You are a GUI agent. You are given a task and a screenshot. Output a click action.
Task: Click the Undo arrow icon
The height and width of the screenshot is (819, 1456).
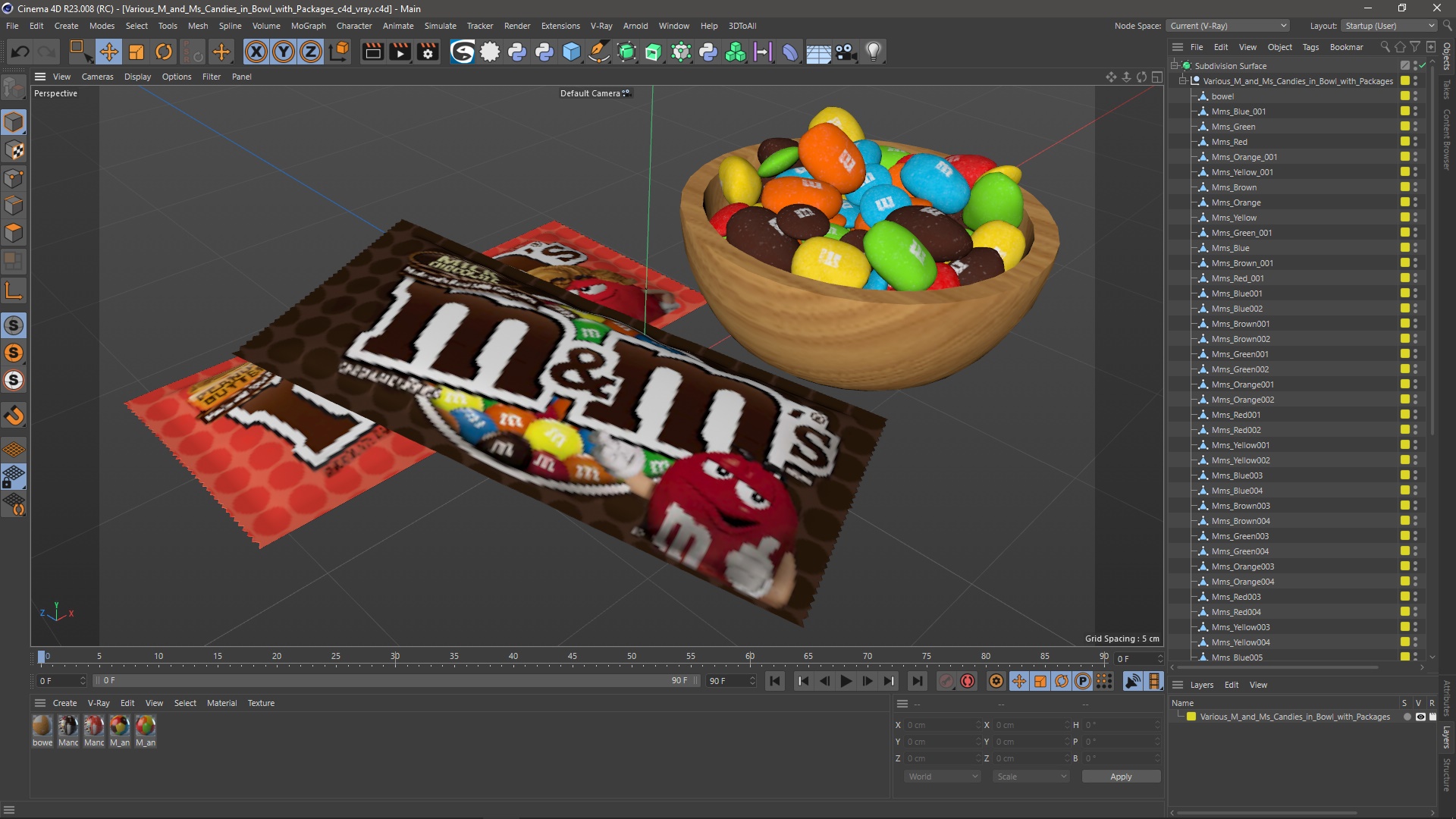tap(20, 52)
